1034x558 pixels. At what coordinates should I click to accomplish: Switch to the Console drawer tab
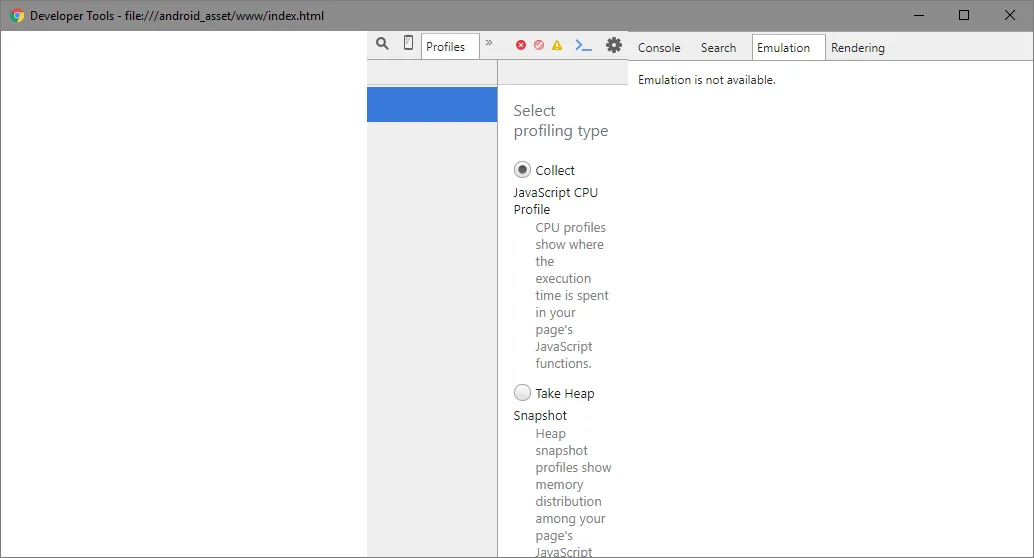(659, 47)
